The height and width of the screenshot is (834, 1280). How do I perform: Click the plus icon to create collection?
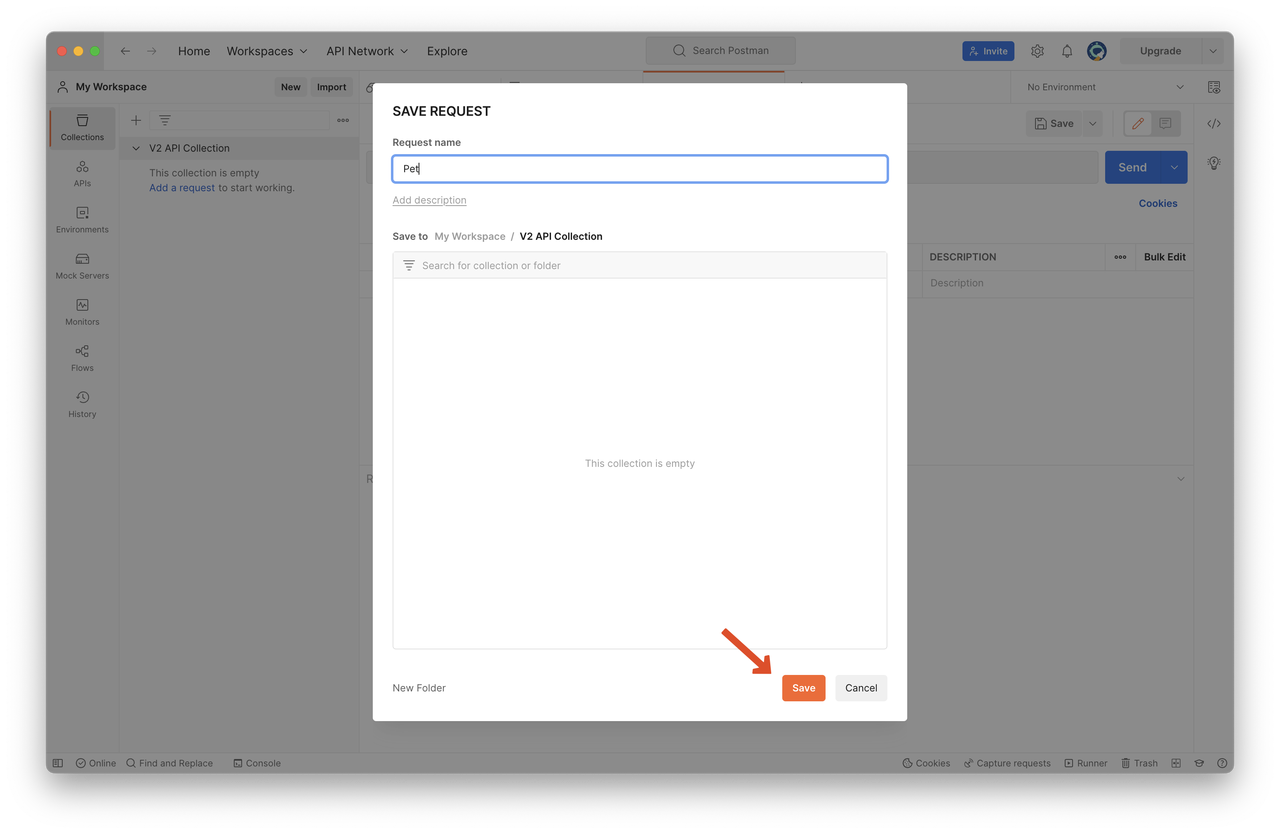point(136,120)
